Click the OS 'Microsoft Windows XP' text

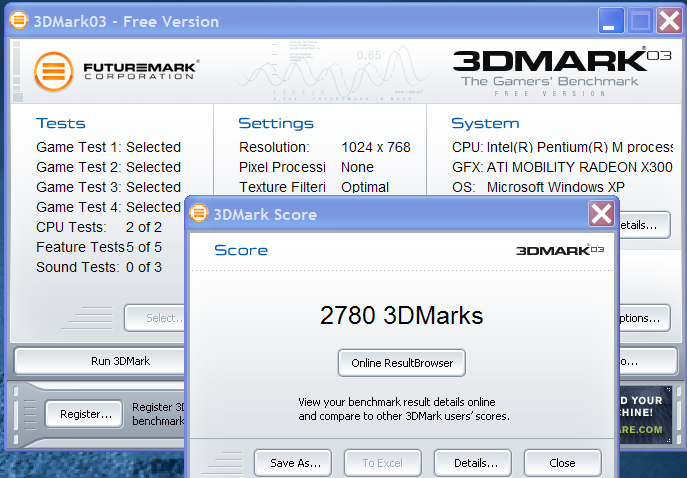pos(556,187)
